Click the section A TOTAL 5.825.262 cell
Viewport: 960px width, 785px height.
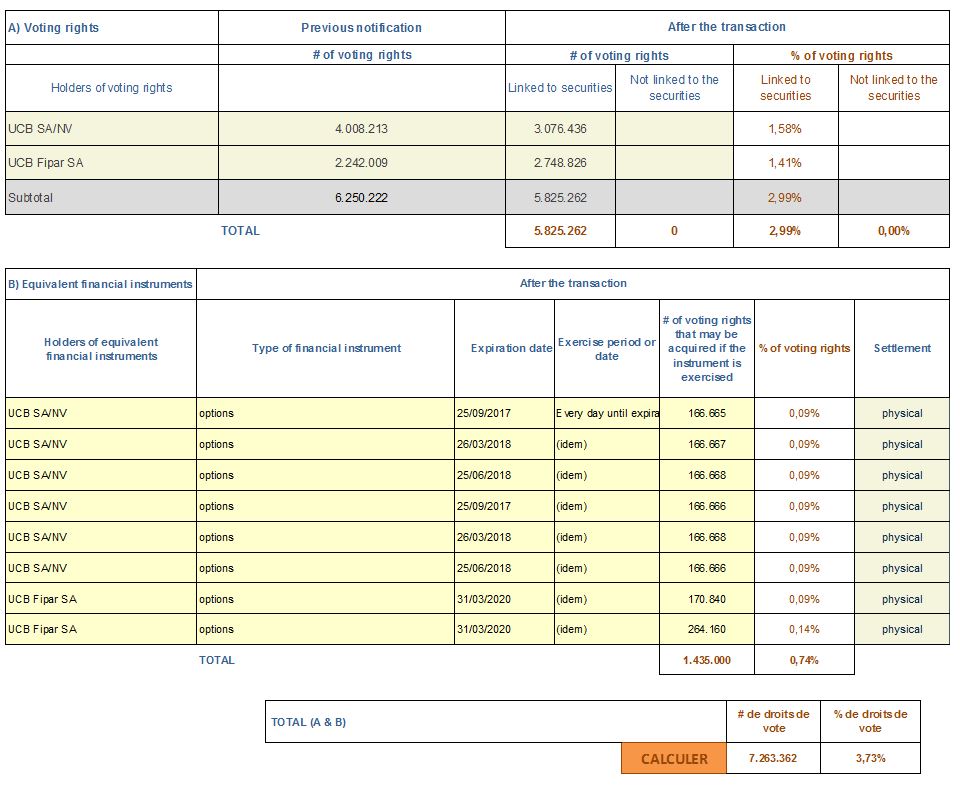560,231
